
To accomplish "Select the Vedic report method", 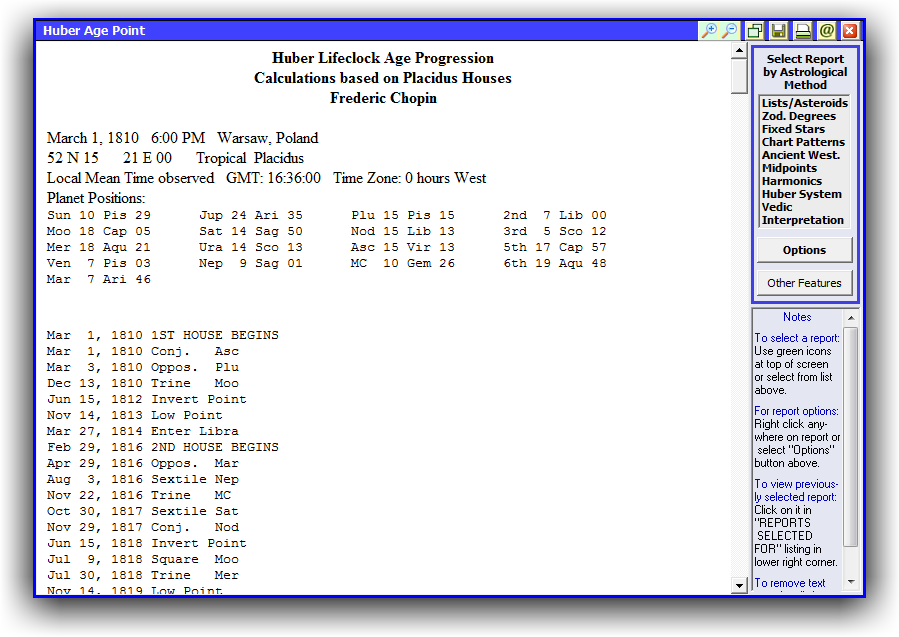I will click(777, 207).
